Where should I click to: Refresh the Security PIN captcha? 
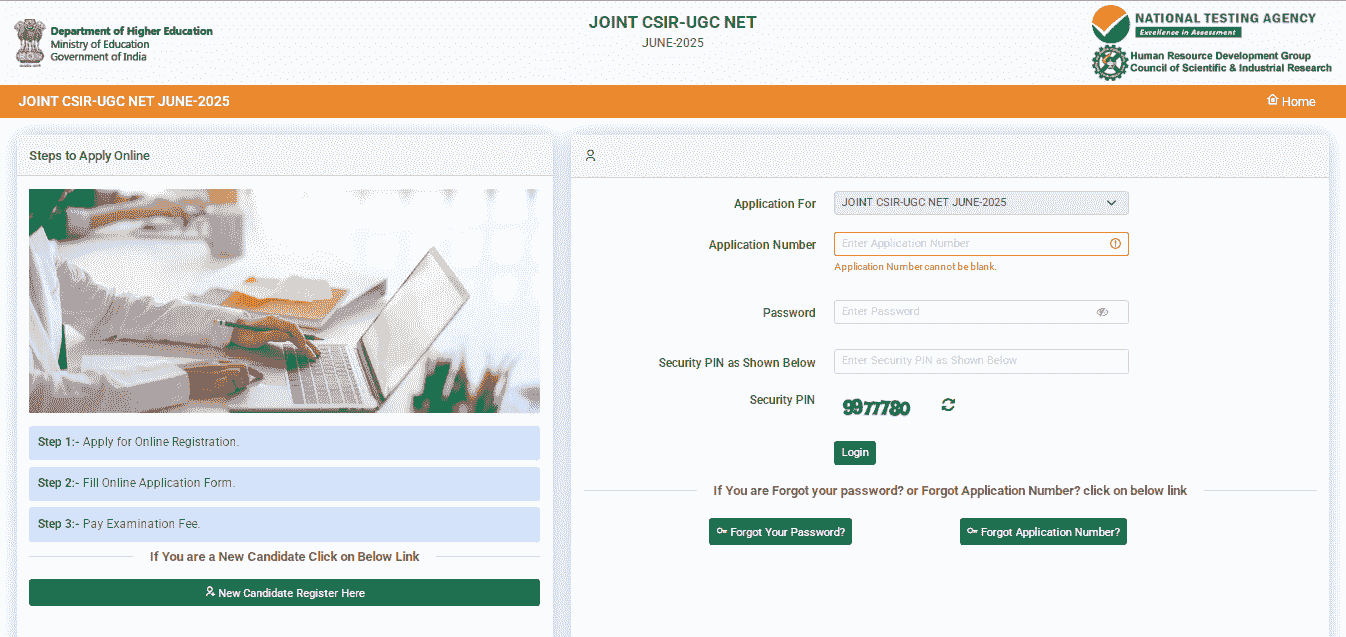pos(948,405)
